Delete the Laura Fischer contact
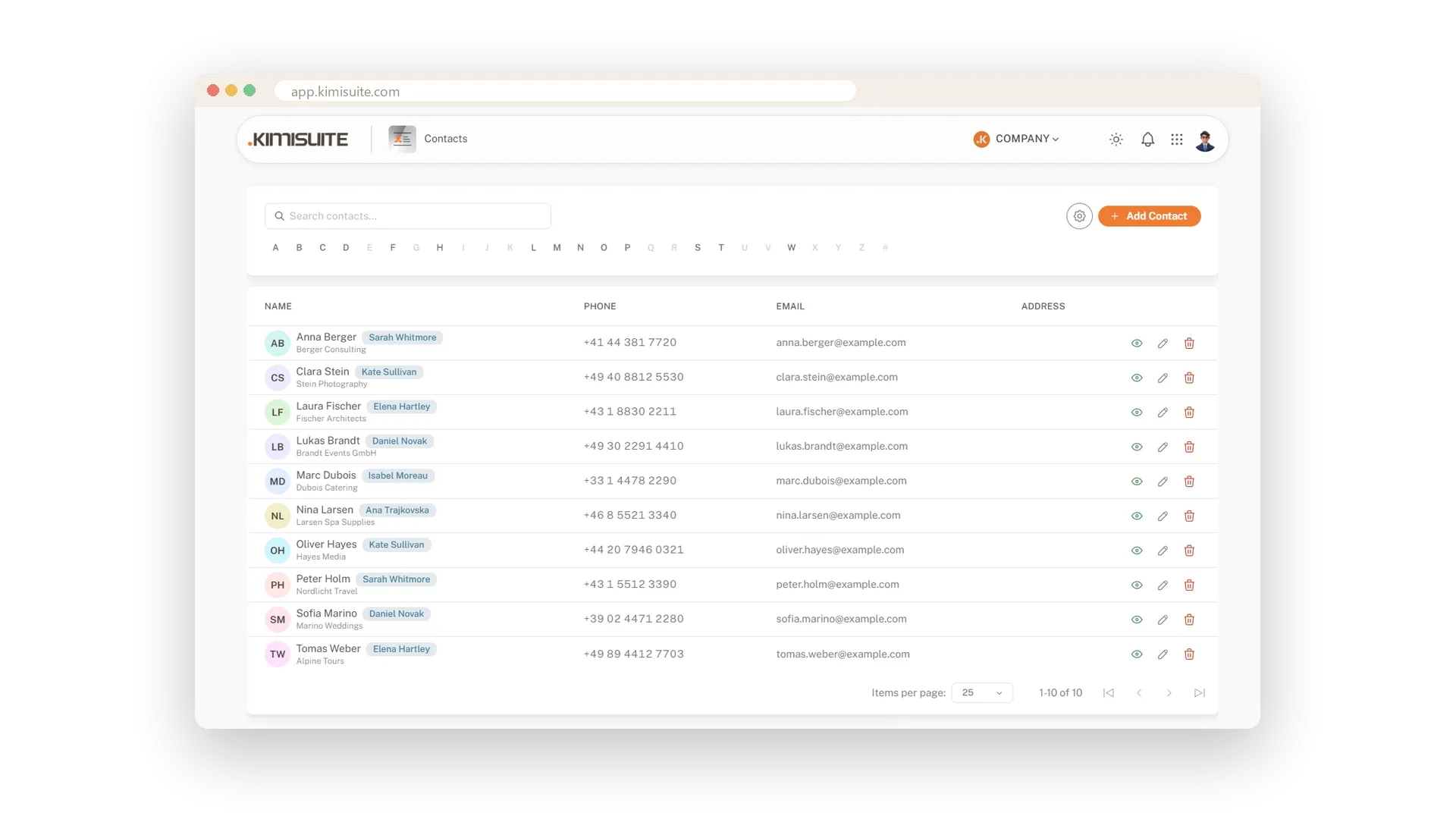 coord(1189,413)
